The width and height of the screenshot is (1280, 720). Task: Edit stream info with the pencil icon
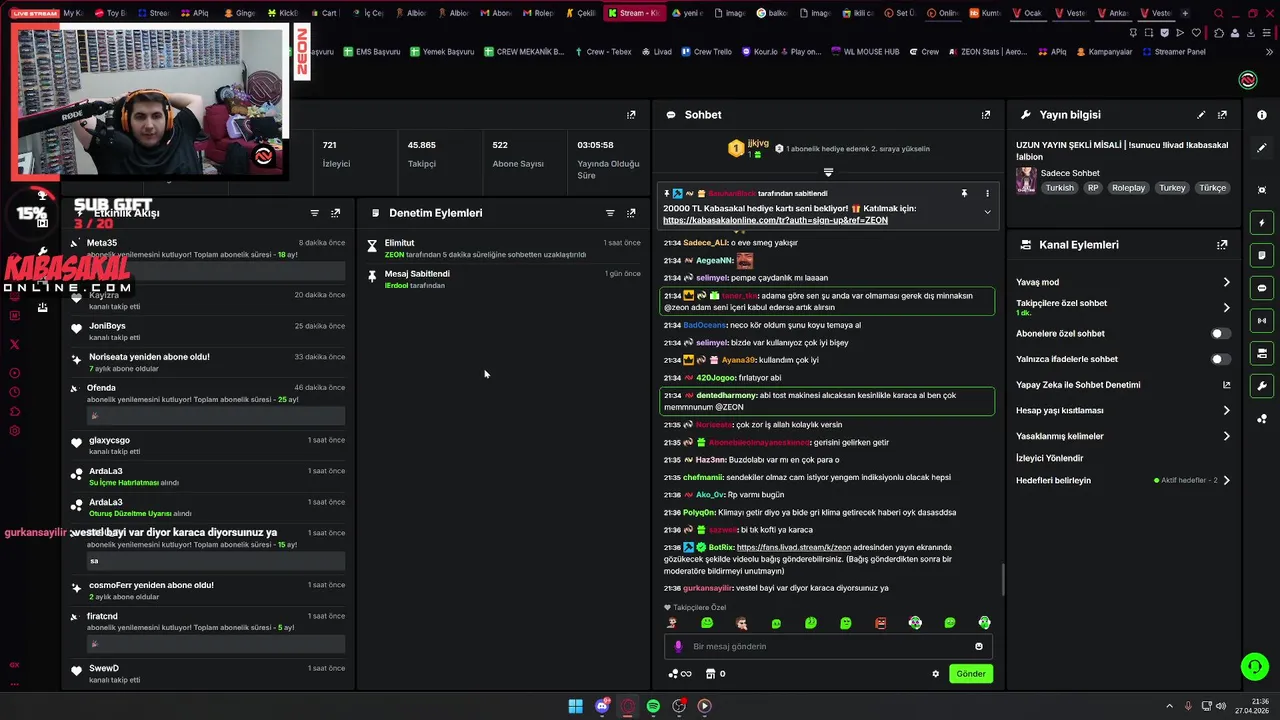(x=1201, y=115)
